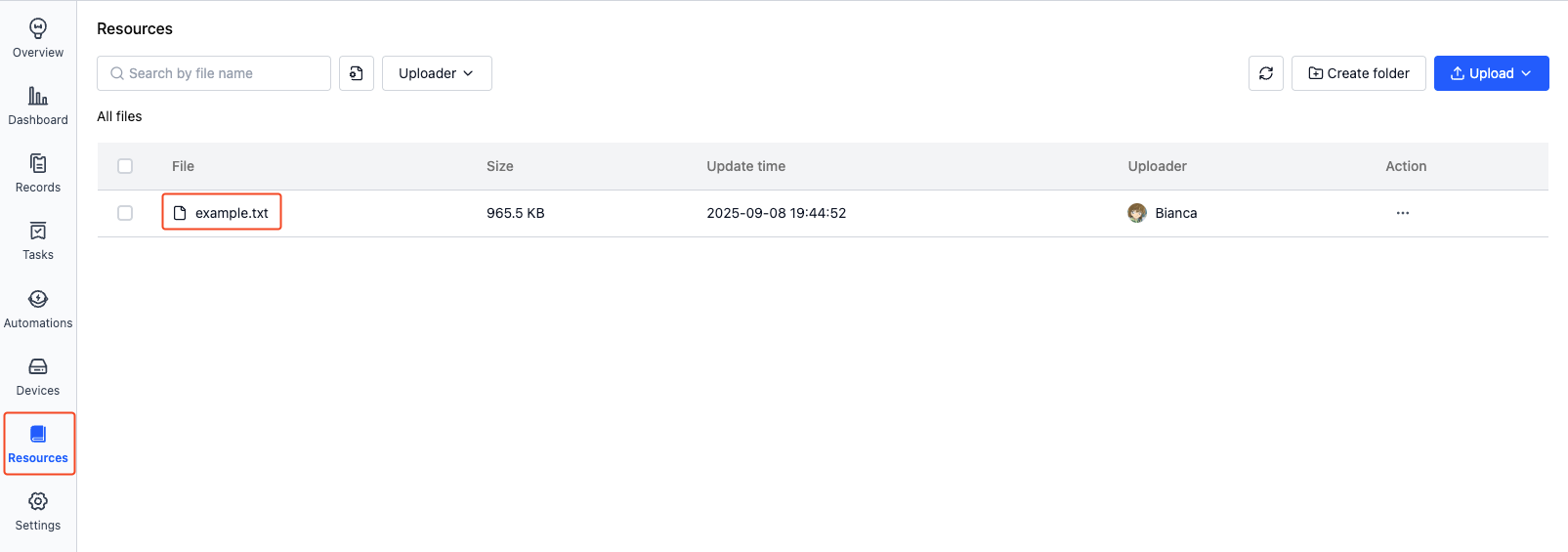This screenshot has width=1568, height=552.
Task: Open the Upload dropdown menu
Action: pos(1491,73)
